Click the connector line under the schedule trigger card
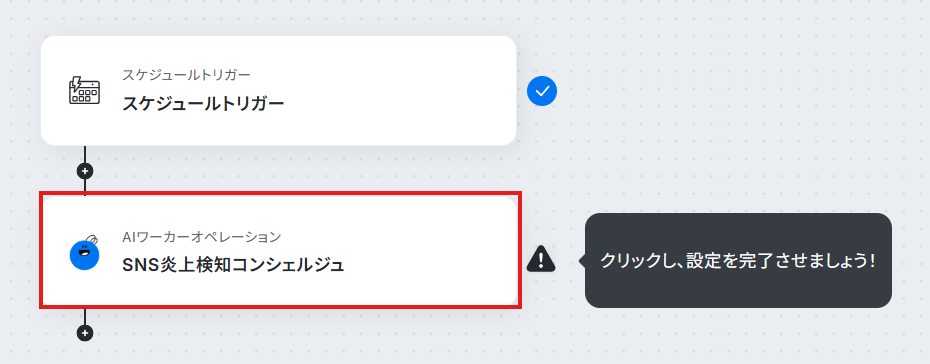 tap(85, 154)
